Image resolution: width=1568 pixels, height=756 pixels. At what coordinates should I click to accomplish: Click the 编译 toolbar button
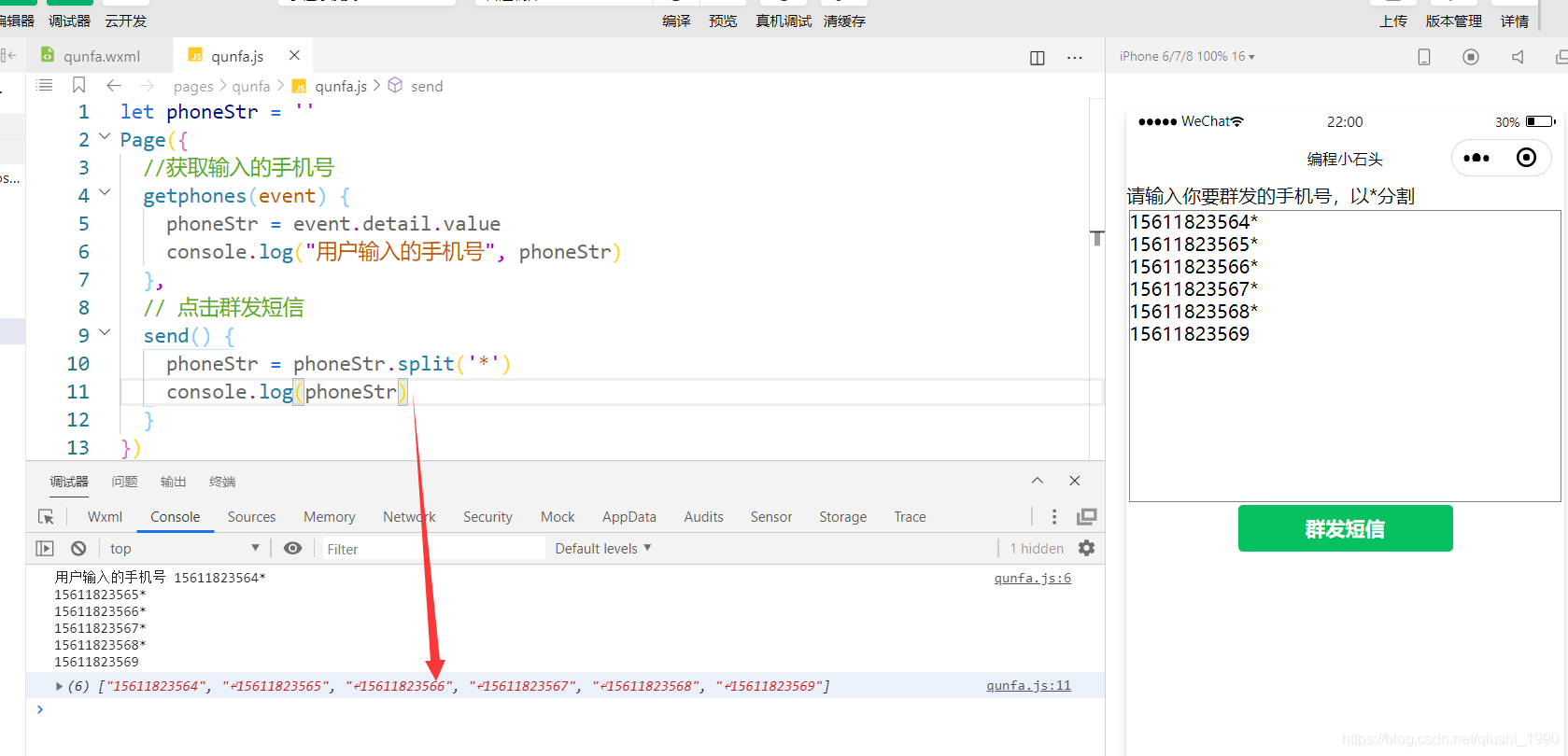pos(676,21)
